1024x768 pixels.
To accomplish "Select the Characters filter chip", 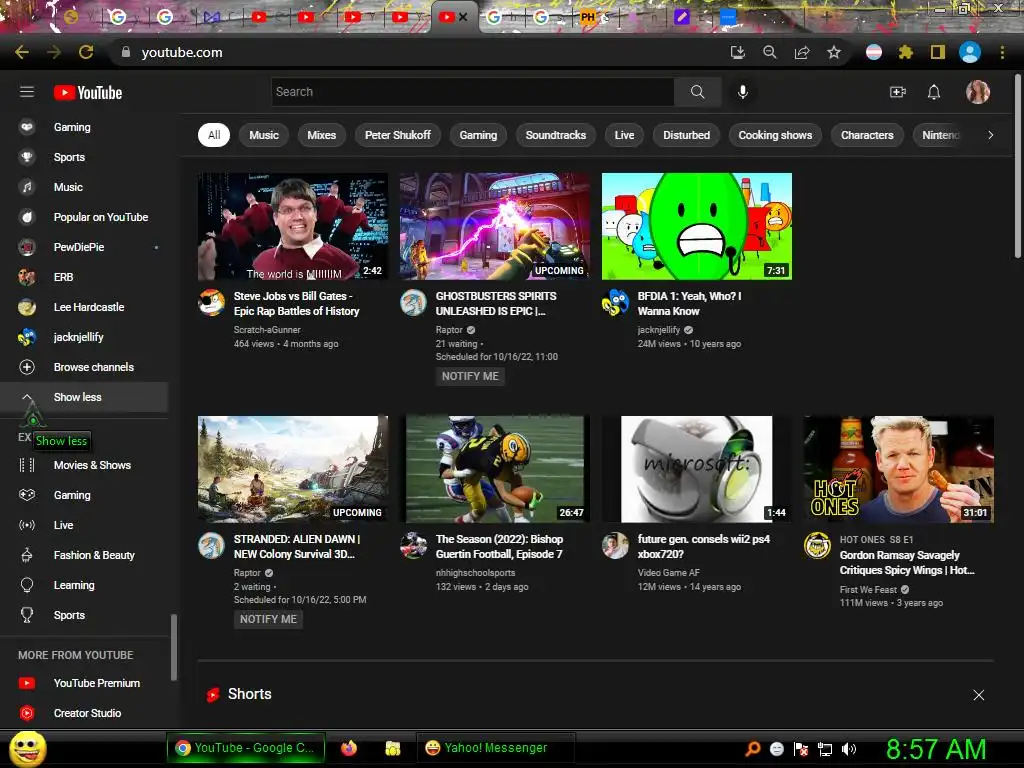I will click(867, 135).
